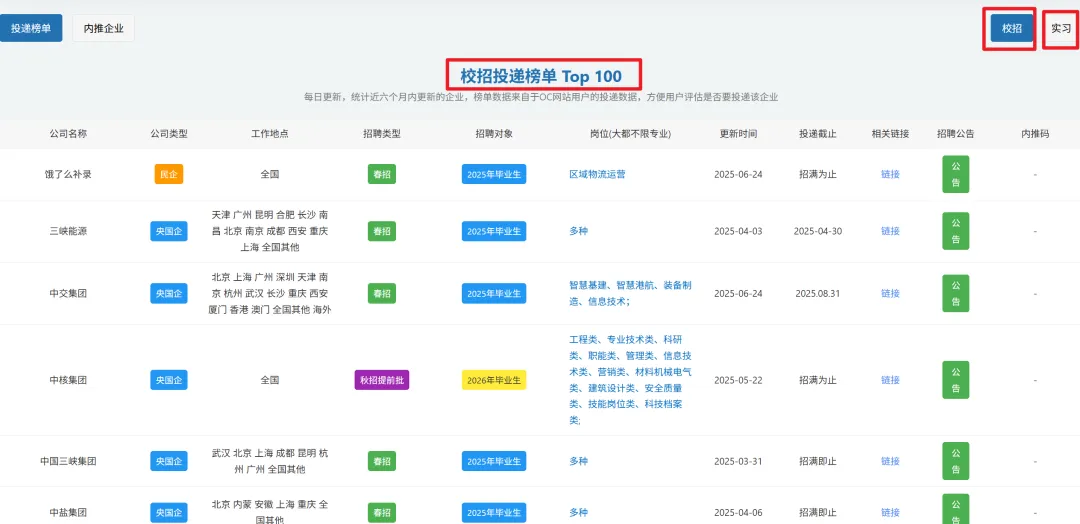Image resolution: width=1080 pixels, height=524 pixels.
Task: Open 链接 for 三峡能源
Action: (x=891, y=231)
